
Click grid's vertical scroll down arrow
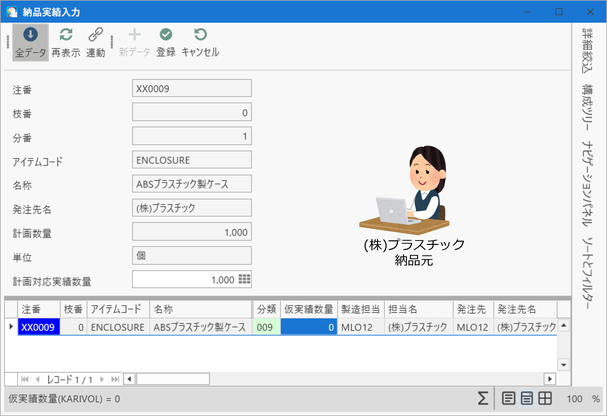pos(564,365)
